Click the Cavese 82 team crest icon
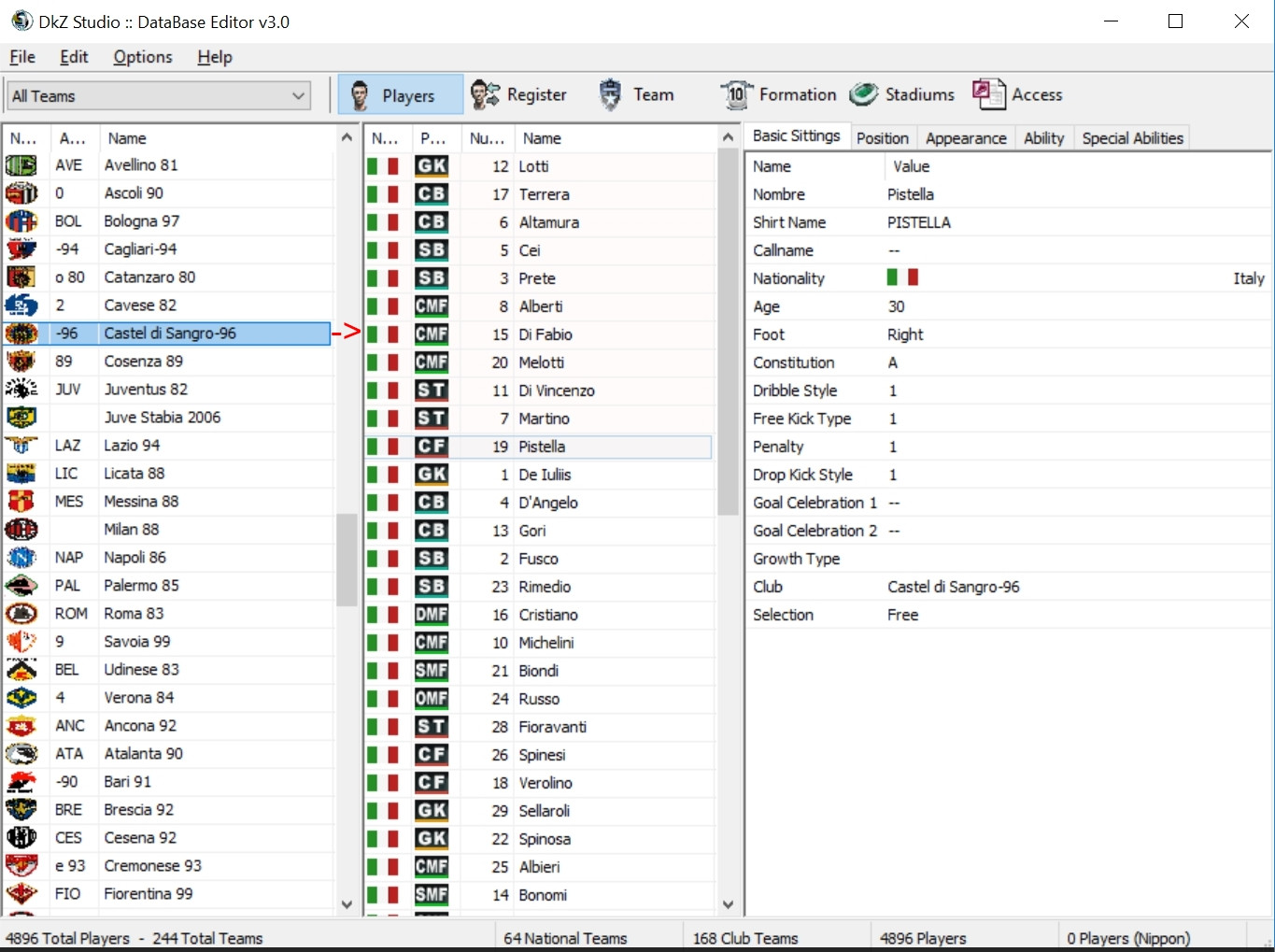1275x952 pixels. (21, 305)
